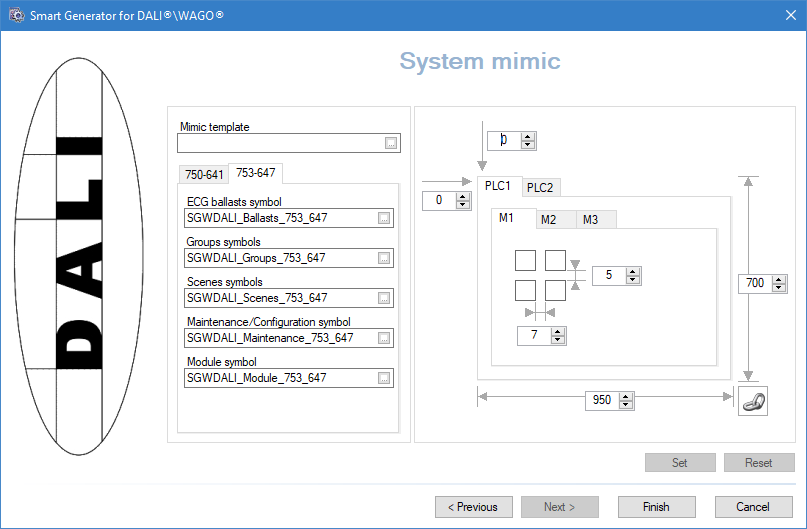Click the Mimic template text field
The image size is (807, 529).
(x=280, y=144)
